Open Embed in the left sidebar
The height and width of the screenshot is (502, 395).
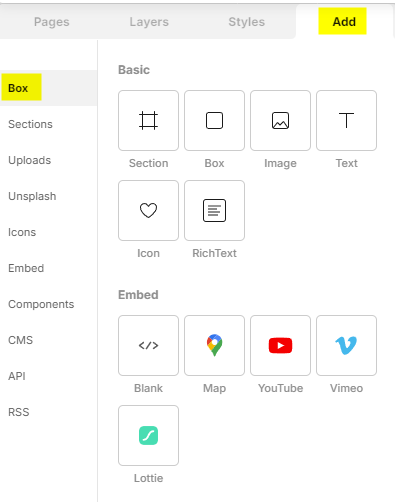48,268
